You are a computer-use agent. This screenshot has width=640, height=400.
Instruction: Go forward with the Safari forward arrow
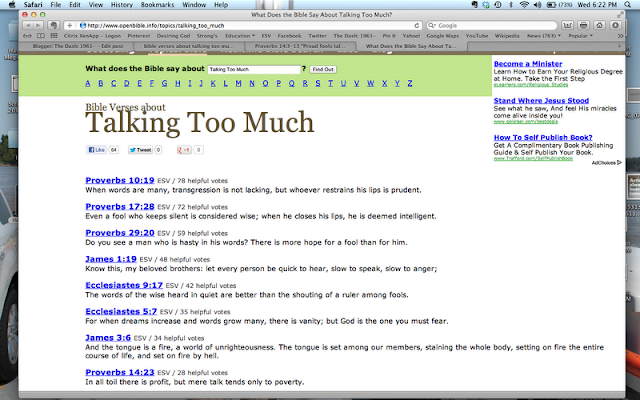[x=38, y=25]
